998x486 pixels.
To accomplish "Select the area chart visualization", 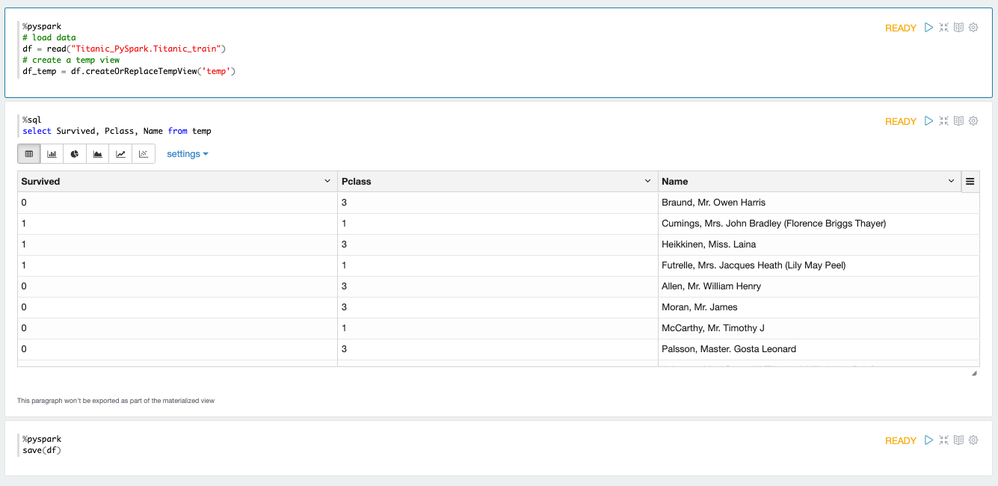I will (98, 154).
